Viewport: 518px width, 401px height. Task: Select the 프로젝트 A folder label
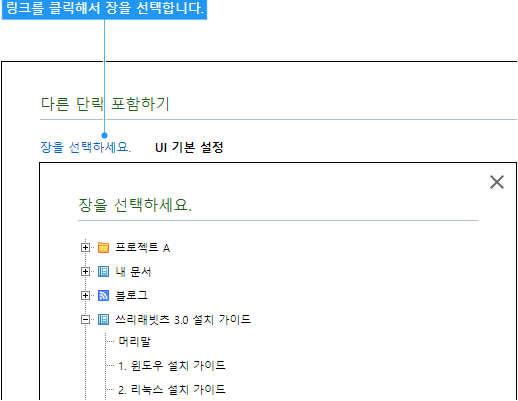pos(142,248)
